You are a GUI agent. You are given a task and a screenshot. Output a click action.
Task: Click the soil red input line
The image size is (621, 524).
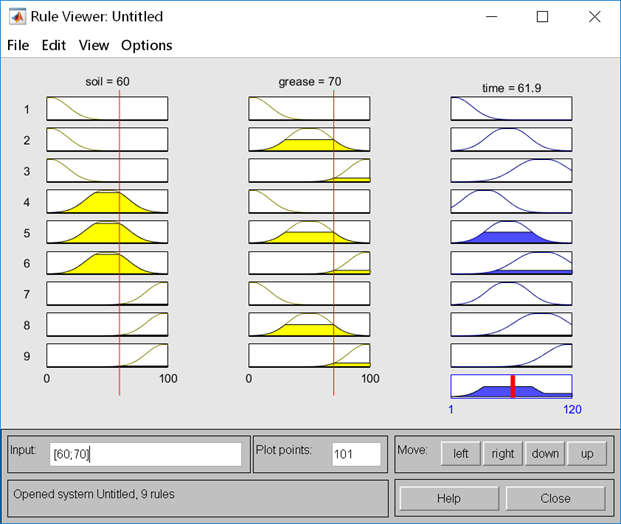pos(119,242)
